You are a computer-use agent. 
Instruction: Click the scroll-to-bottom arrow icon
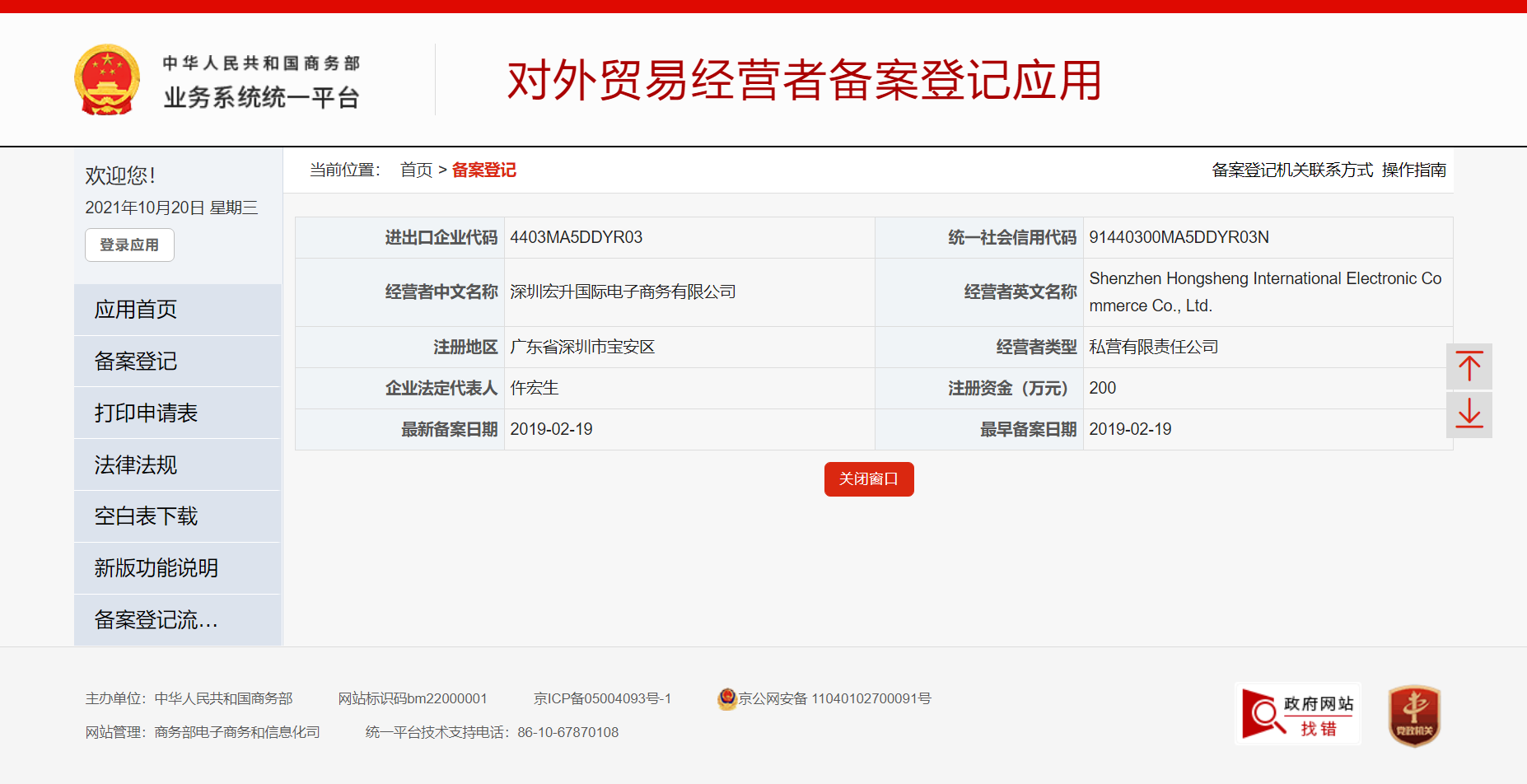click(1469, 414)
